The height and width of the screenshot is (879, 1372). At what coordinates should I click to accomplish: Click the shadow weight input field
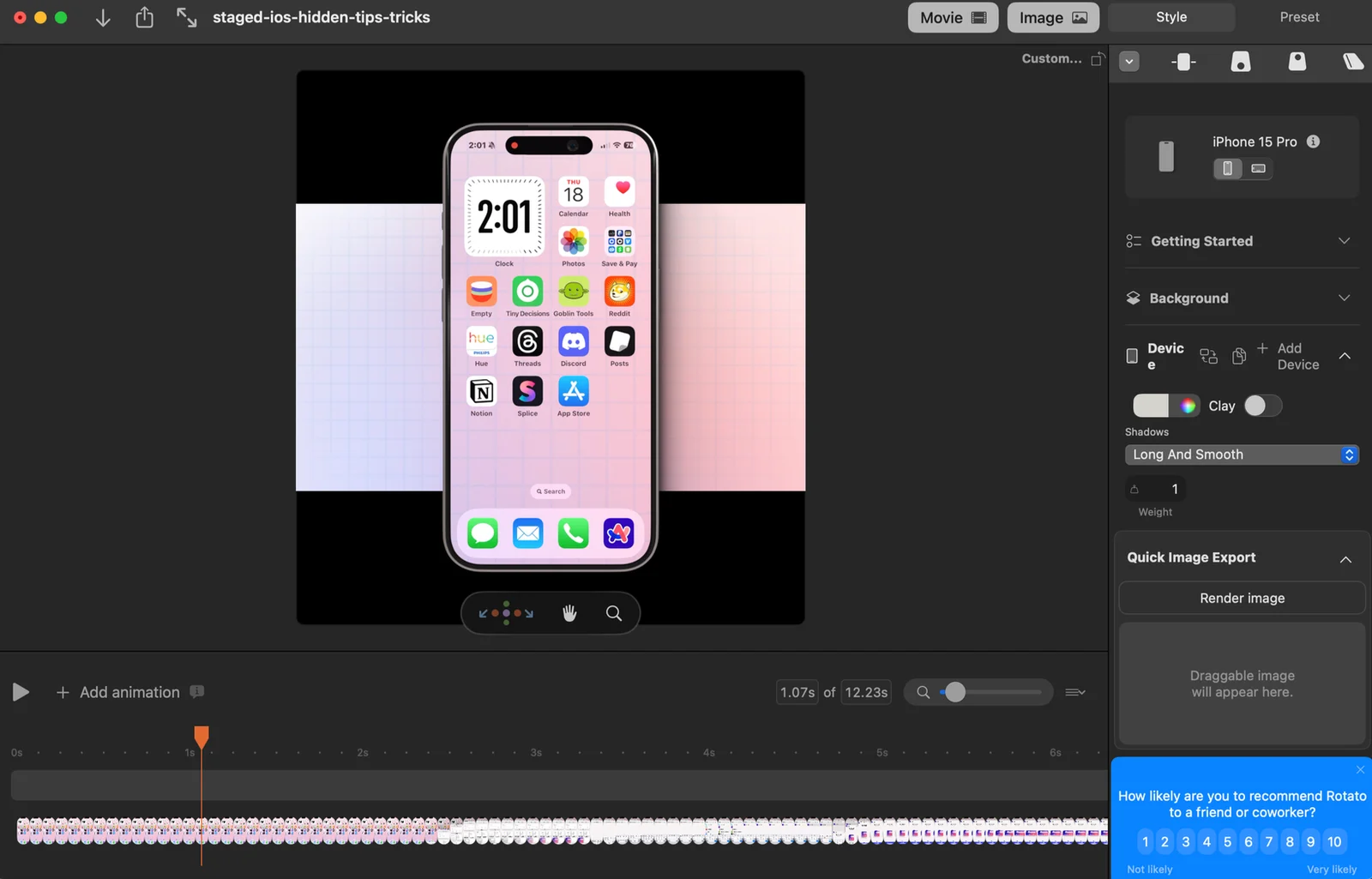pos(1156,489)
